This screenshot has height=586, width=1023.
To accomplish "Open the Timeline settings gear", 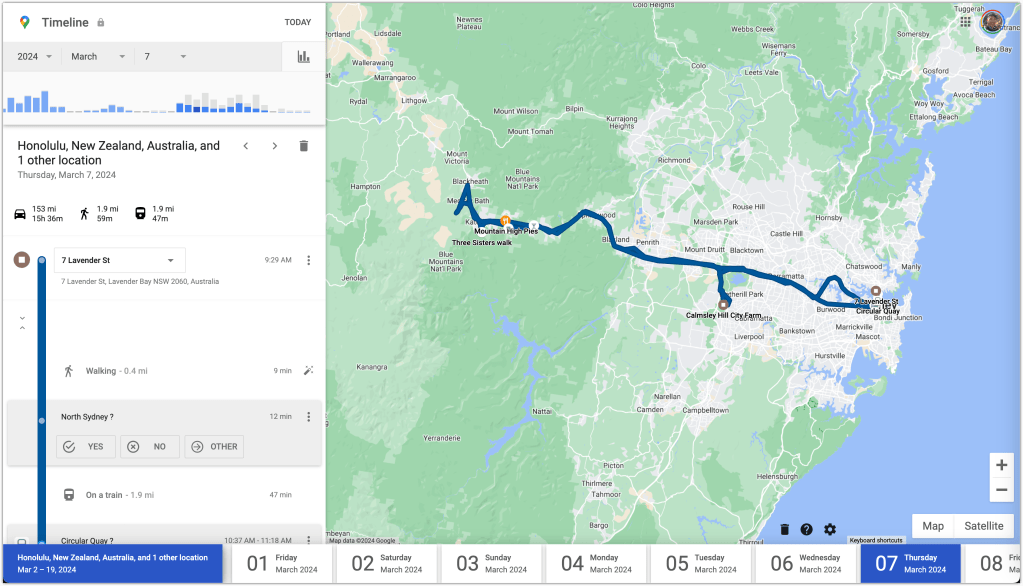I will tap(830, 529).
